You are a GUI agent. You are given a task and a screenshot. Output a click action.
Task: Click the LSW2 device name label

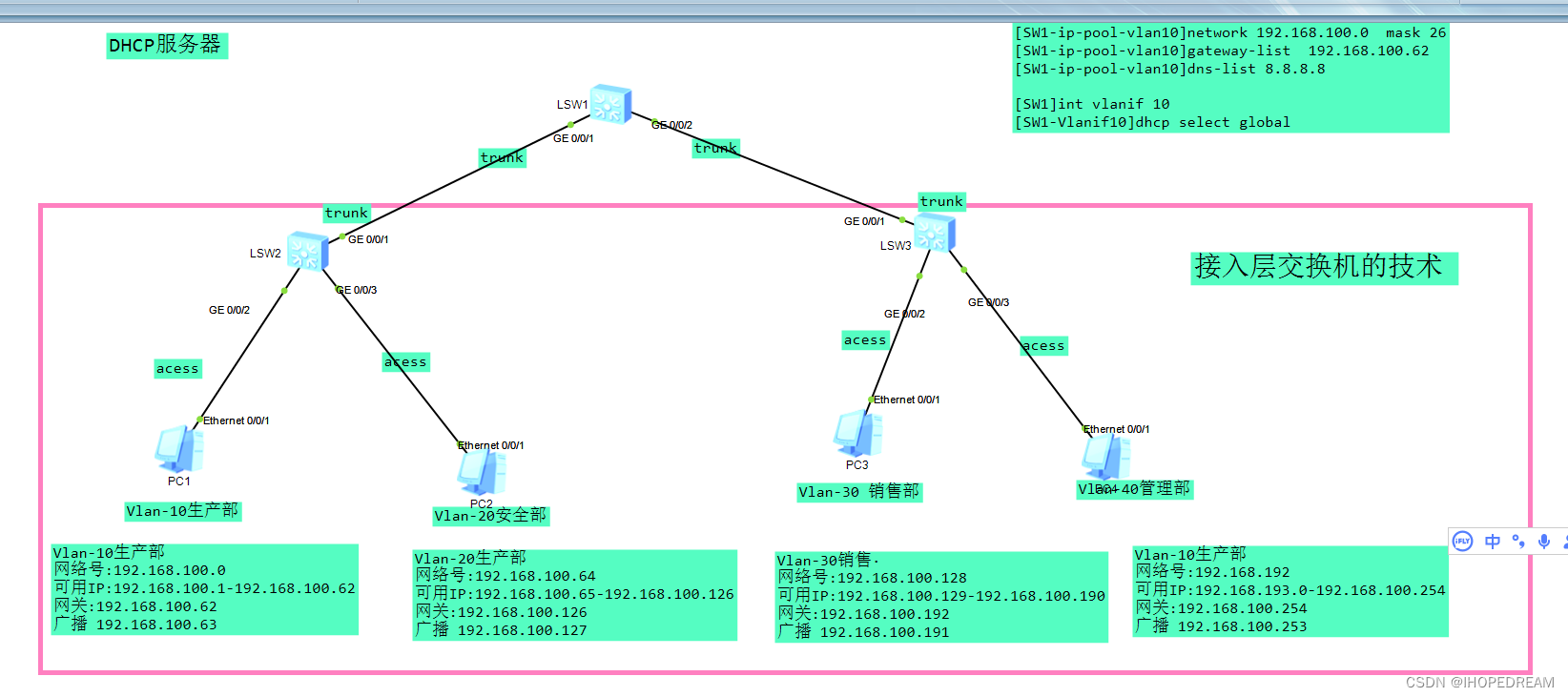[x=265, y=254]
